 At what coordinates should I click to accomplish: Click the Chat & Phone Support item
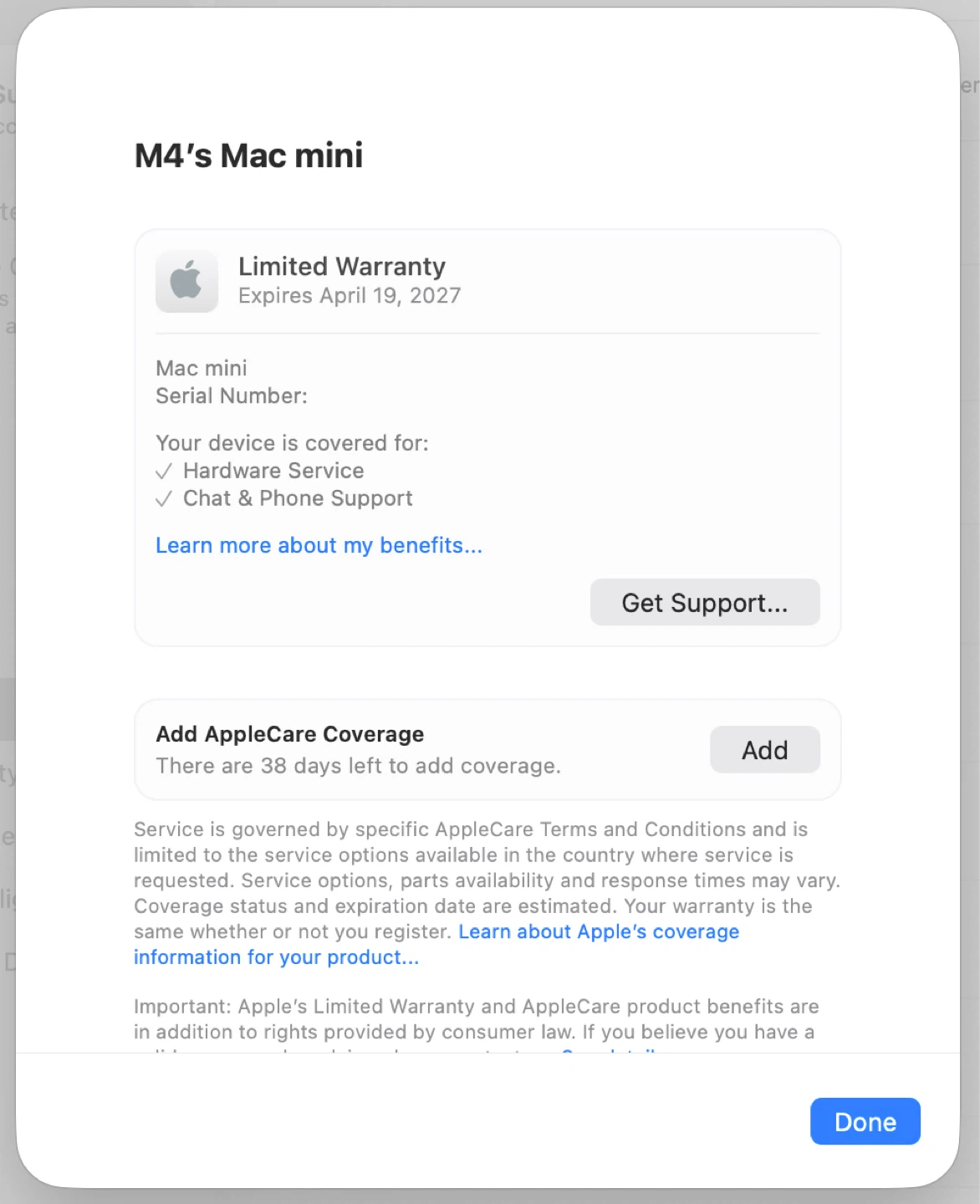coord(298,498)
